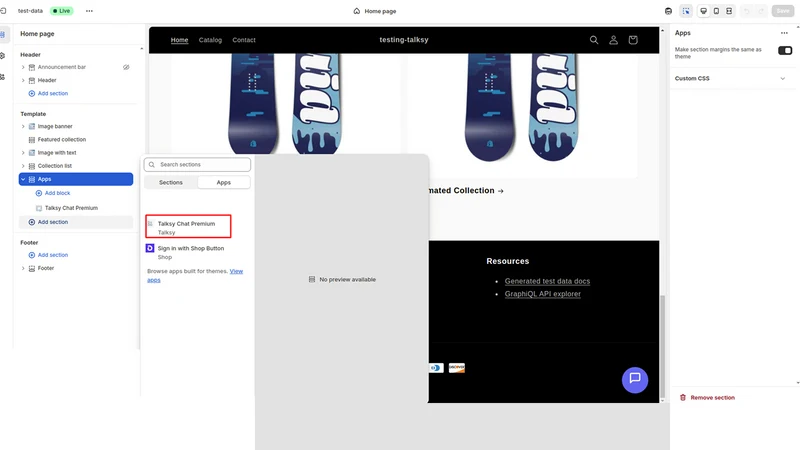
Task: Switch to mobile preview mode
Action: (x=716, y=11)
